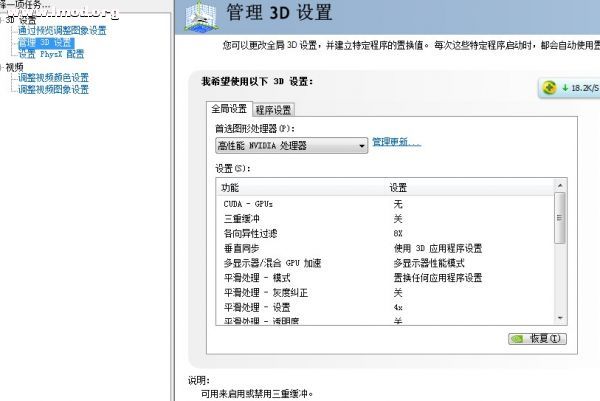Open the 管理更新 link

pyautogui.click(x=396, y=143)
